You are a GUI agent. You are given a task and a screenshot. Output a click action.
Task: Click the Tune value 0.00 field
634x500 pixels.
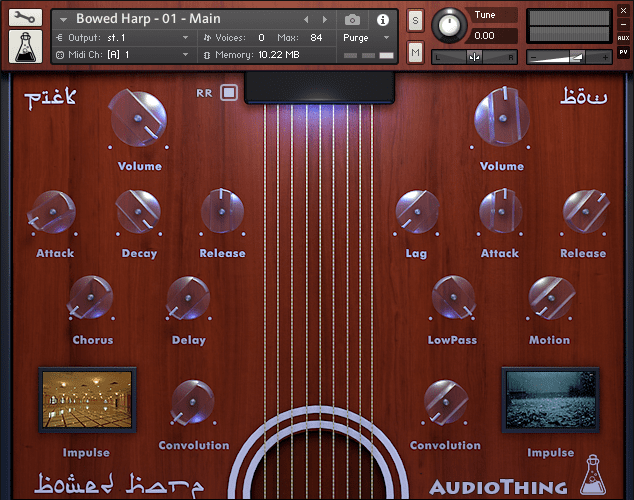coord(492,36)
